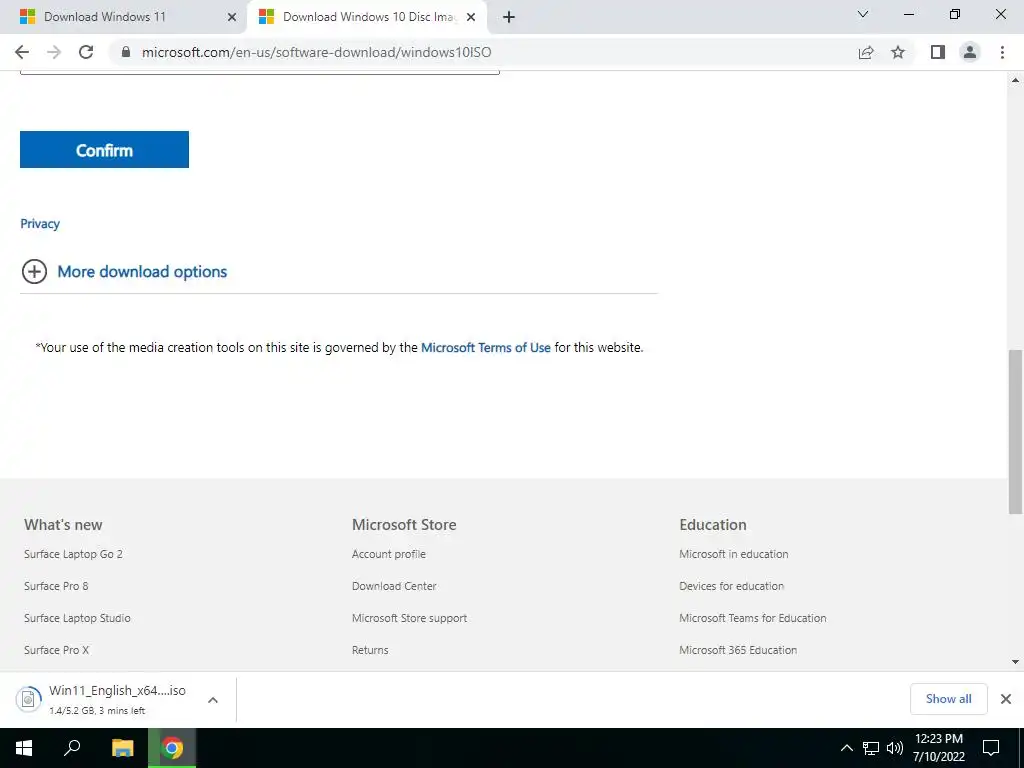The height and width of the screenshot is (768, 1024).
Task: Open Windows taskbar search
Action: 72,748
